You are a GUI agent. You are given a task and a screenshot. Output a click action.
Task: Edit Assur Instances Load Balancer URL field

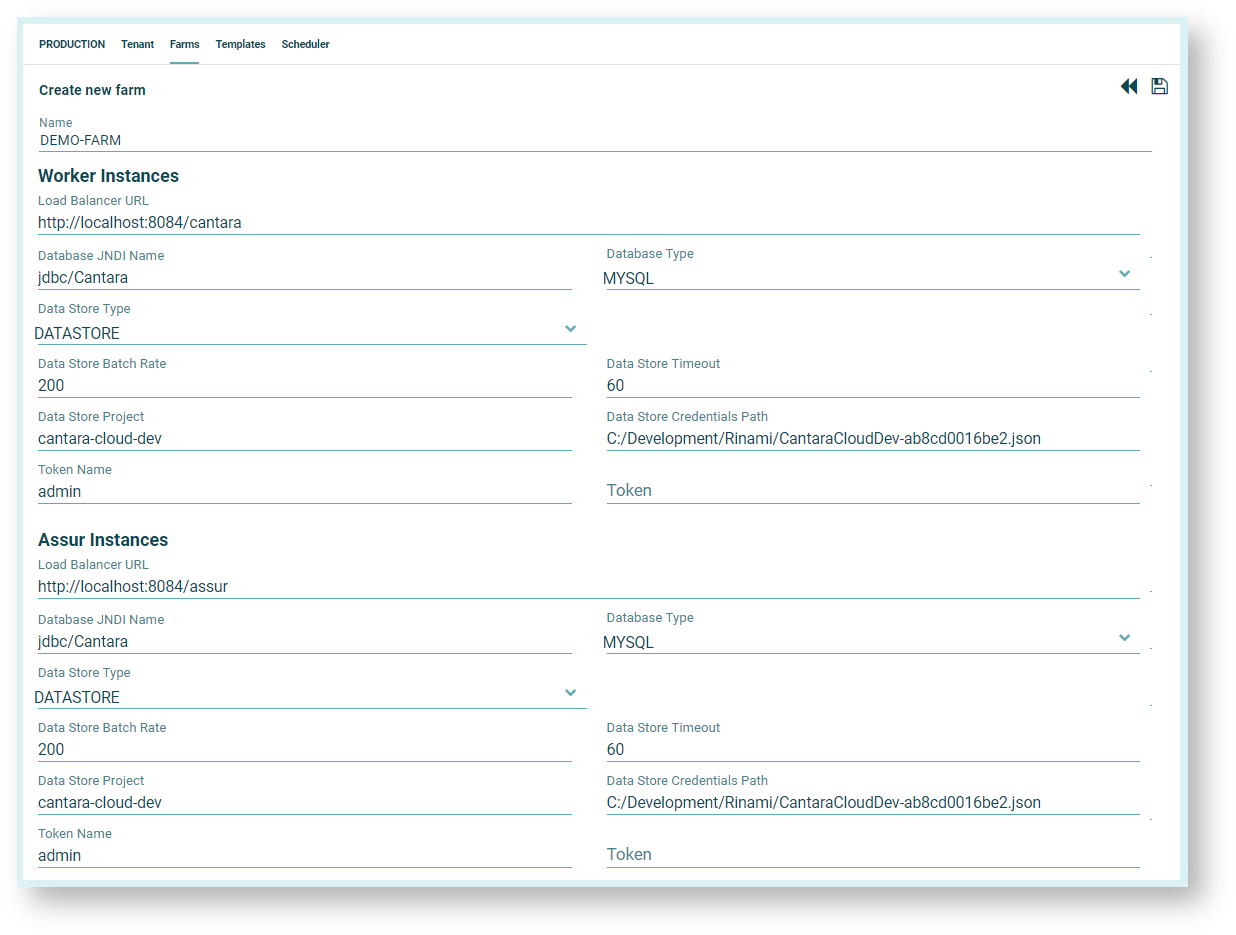(x=588, y=587)
